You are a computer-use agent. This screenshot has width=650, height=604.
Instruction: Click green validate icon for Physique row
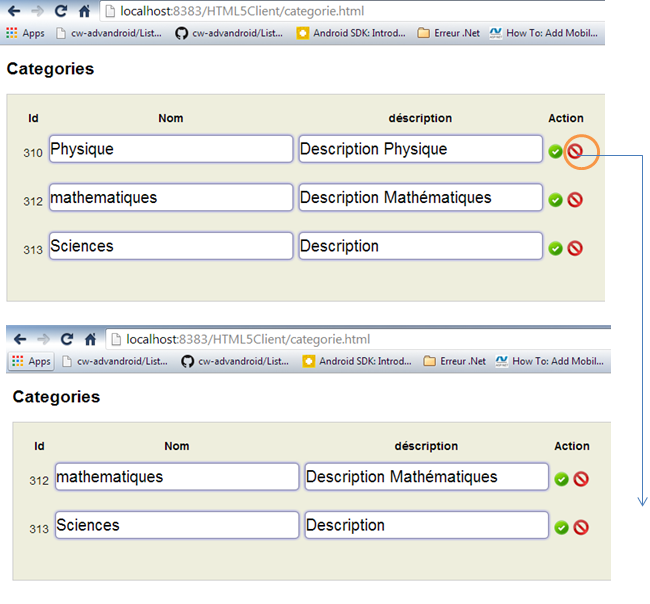pyautogui.click(x=555, y=151)
